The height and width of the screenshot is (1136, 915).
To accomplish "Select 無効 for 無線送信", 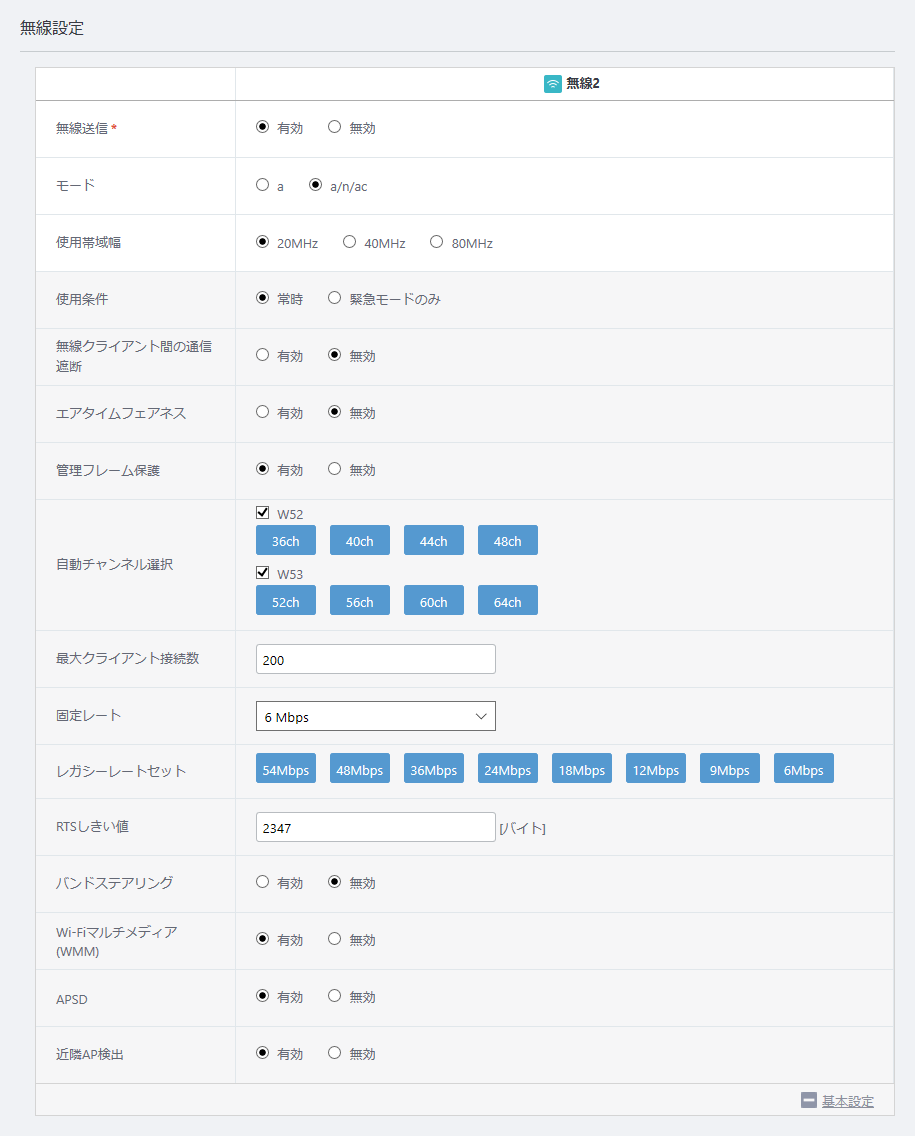I will pos(334,127).
